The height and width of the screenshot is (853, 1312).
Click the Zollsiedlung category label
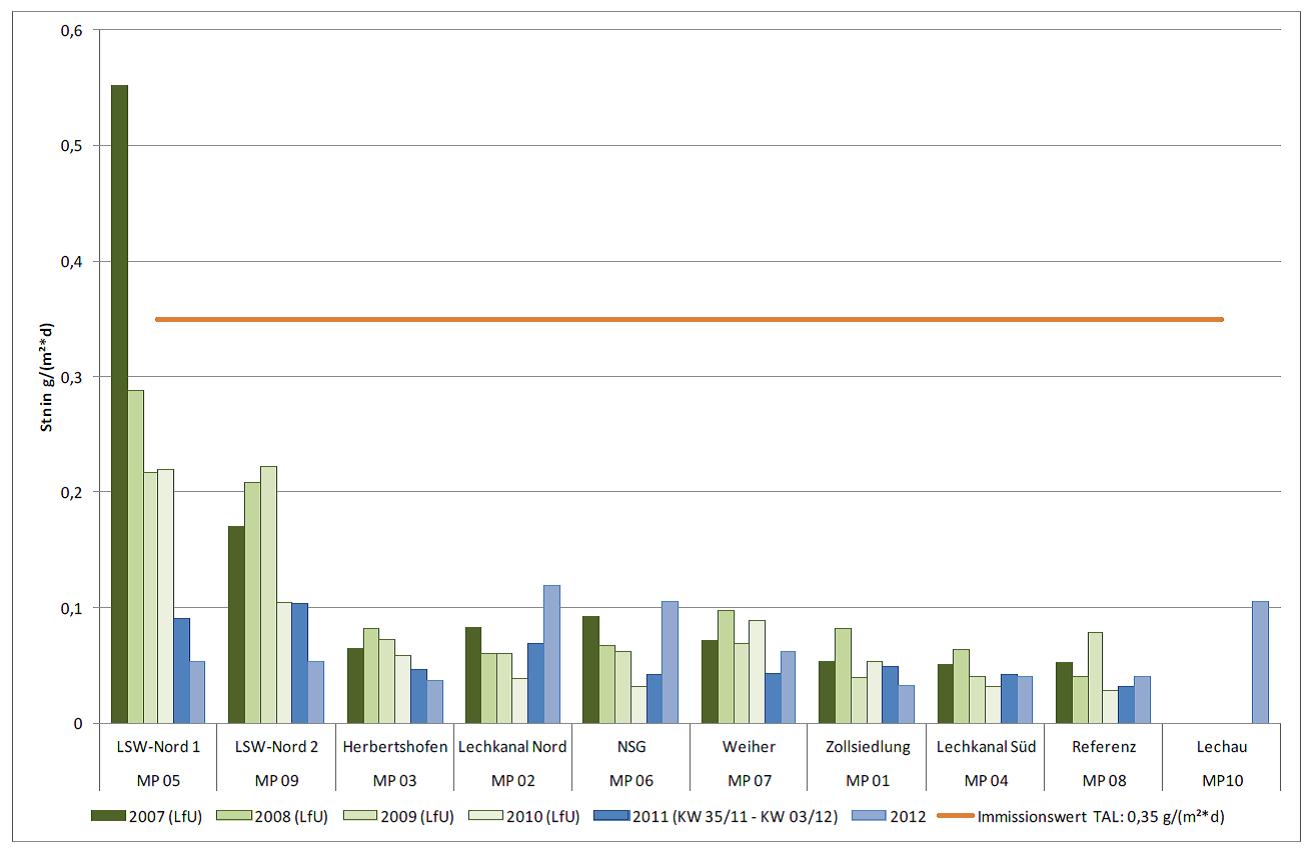click(x=867, y=747)
